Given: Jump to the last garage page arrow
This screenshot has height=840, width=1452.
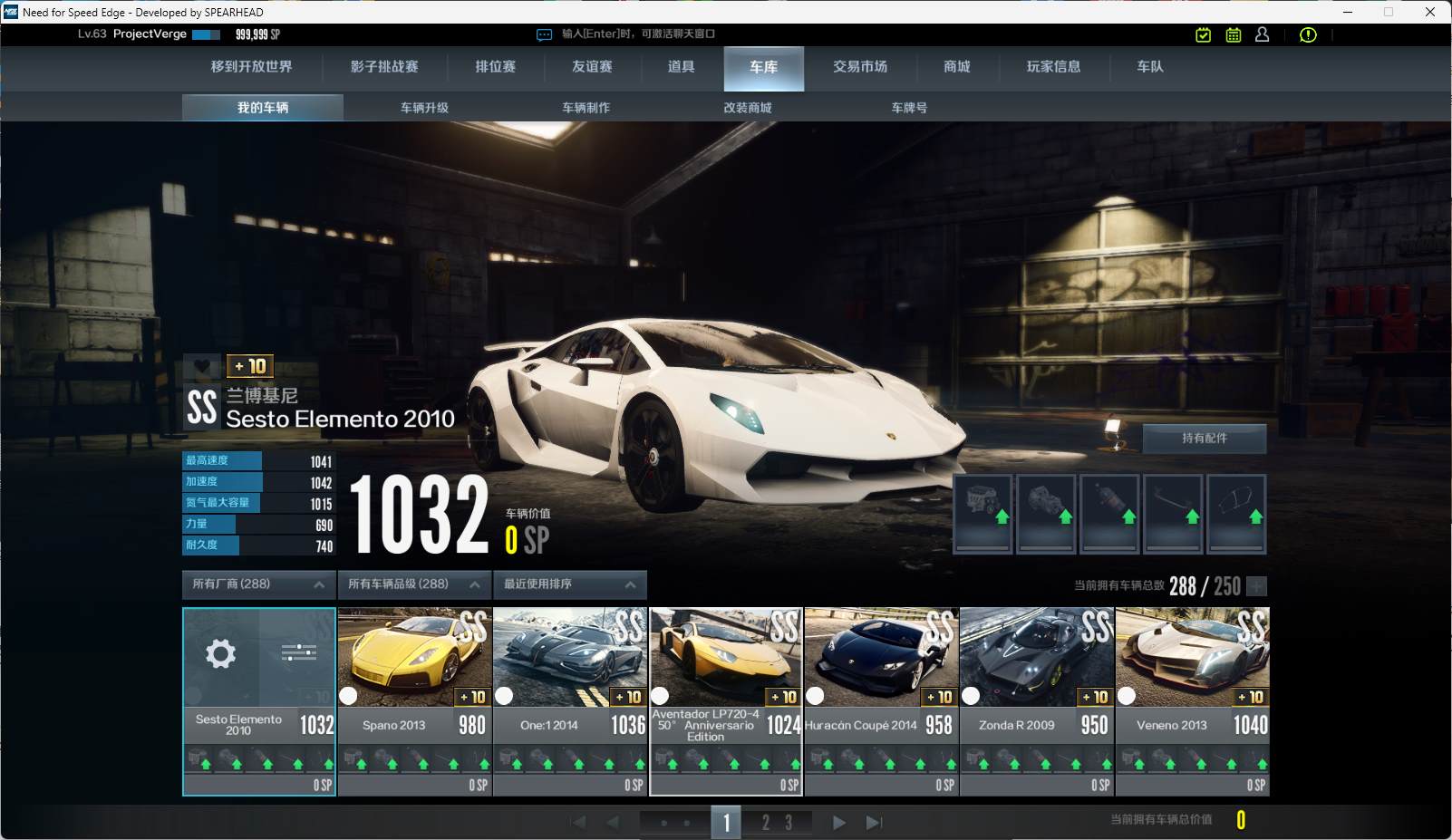Looking at the screenshot, I should [x=874, y=823].
